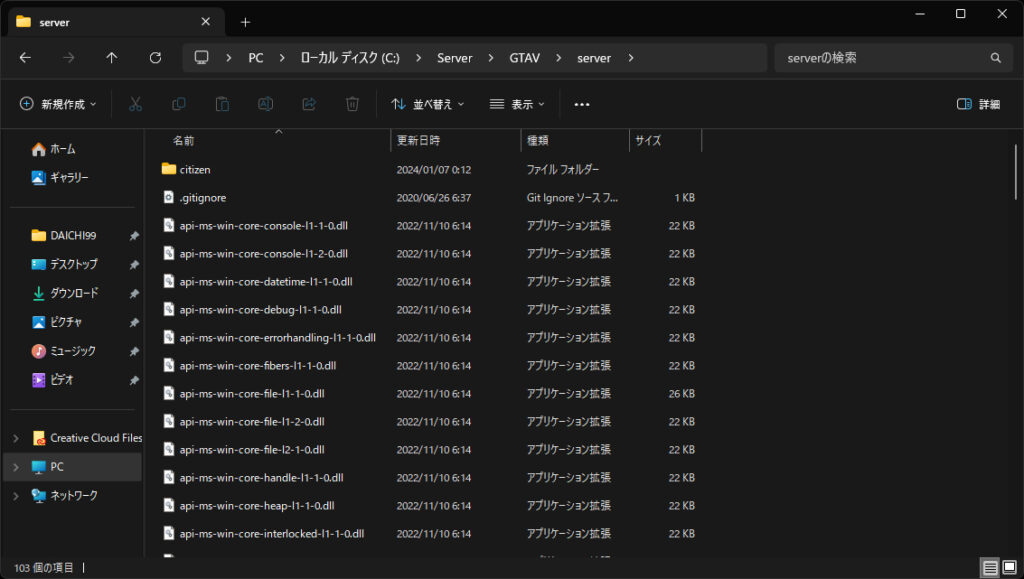The width and height of the screenshot is (1024, 579).
Task: Go up one folder level arrow
Action: coord(112,57)
